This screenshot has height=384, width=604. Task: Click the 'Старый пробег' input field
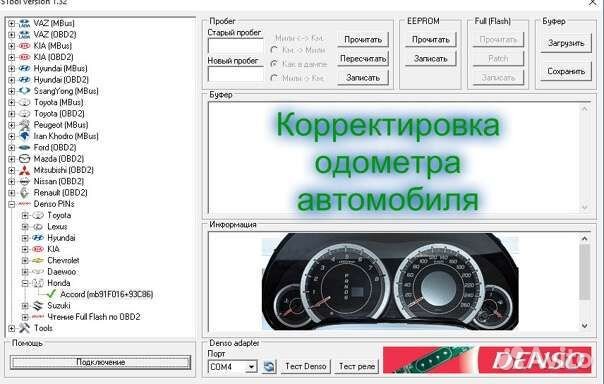pyautogui.click(x=235, y=46)
